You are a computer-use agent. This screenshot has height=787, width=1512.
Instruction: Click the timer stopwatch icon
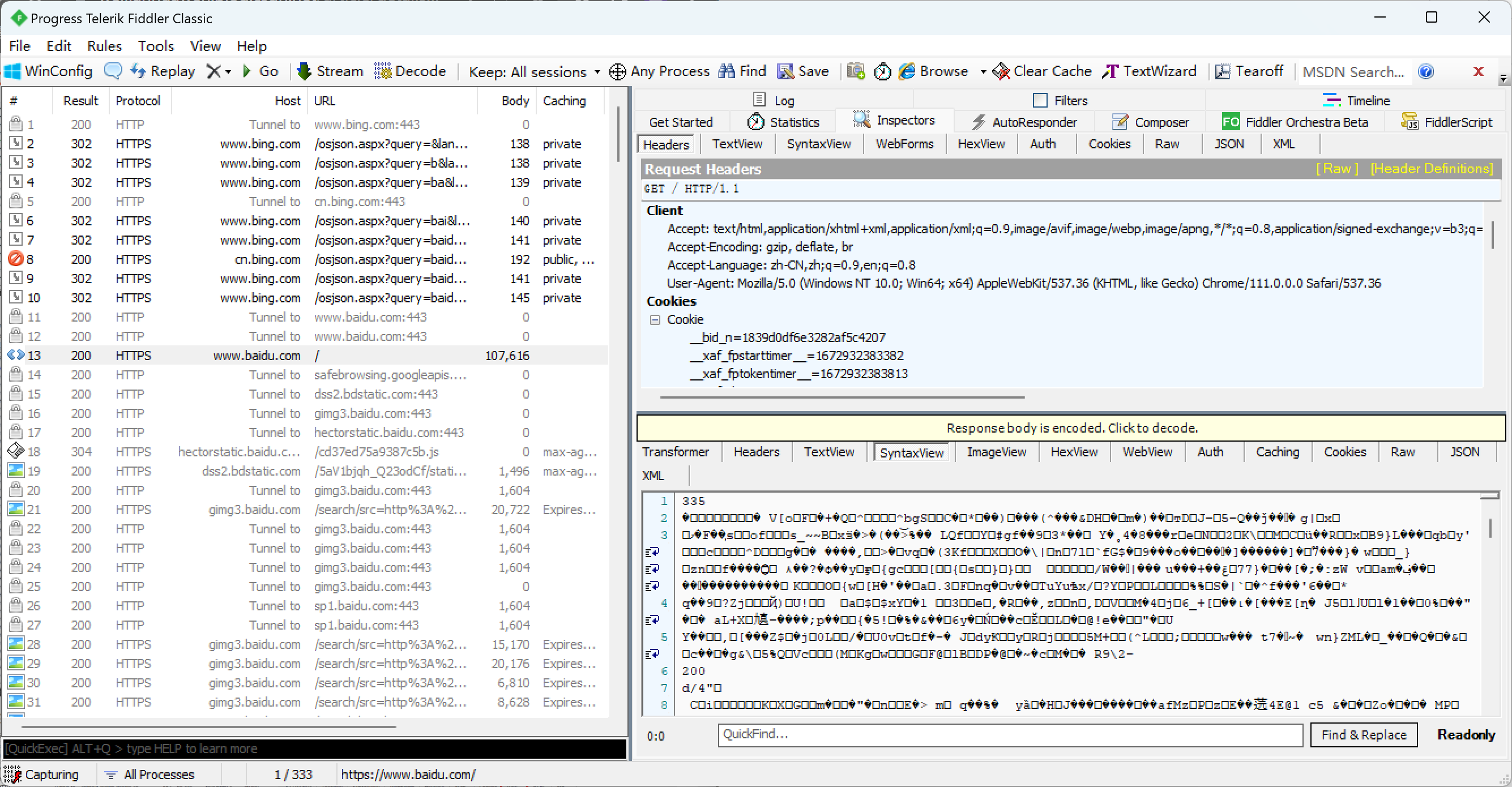[882, 71]
